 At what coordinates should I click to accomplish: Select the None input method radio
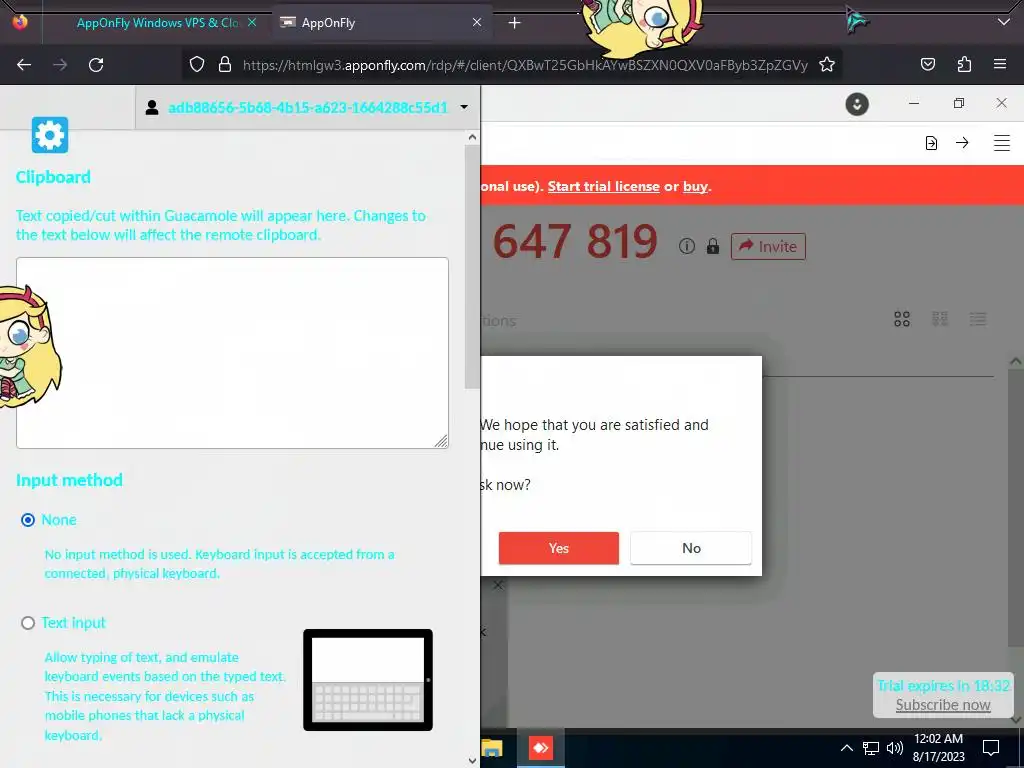click(x=27, y=520)
